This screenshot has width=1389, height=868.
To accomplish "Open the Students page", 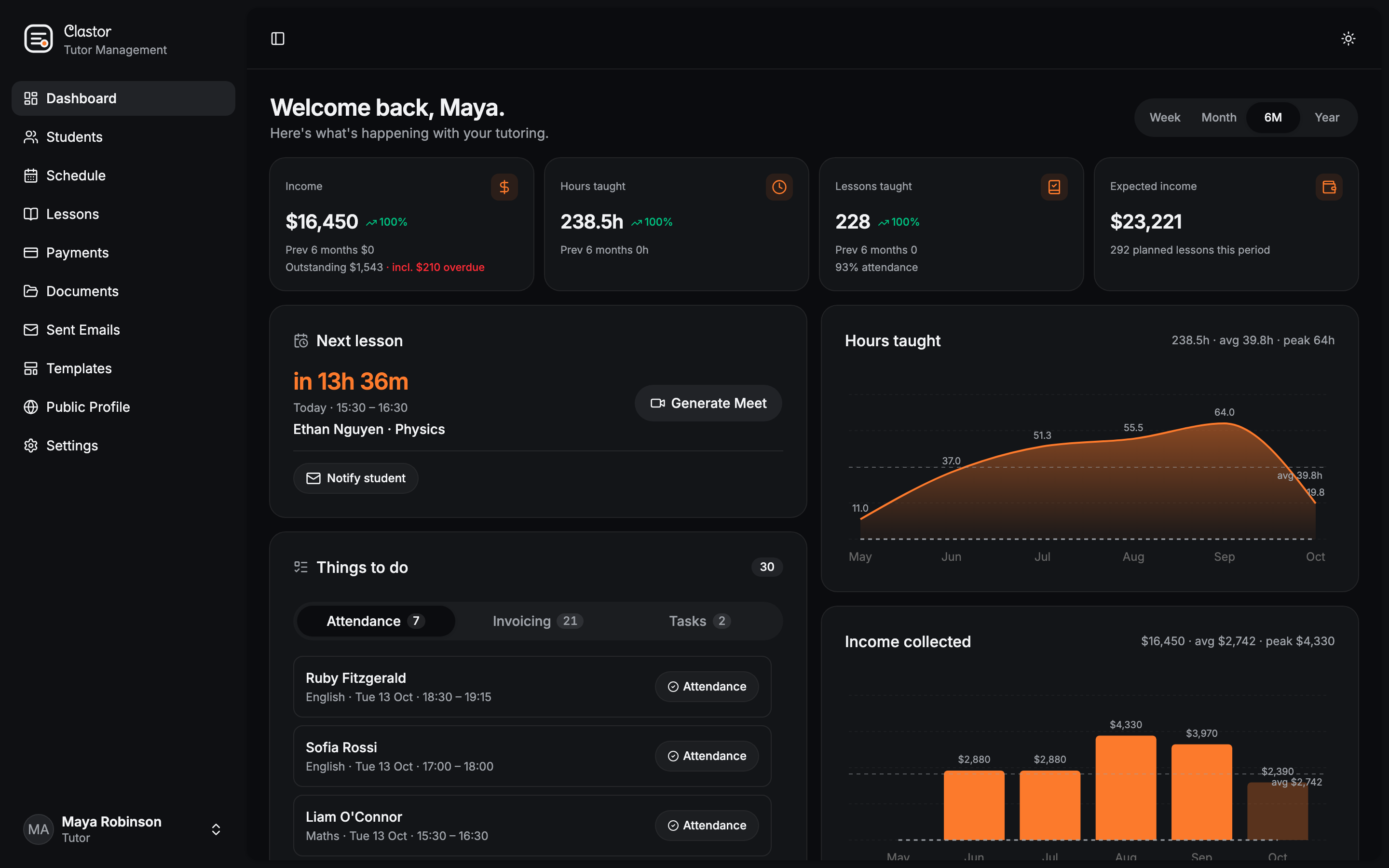I will tap(123, 136).
